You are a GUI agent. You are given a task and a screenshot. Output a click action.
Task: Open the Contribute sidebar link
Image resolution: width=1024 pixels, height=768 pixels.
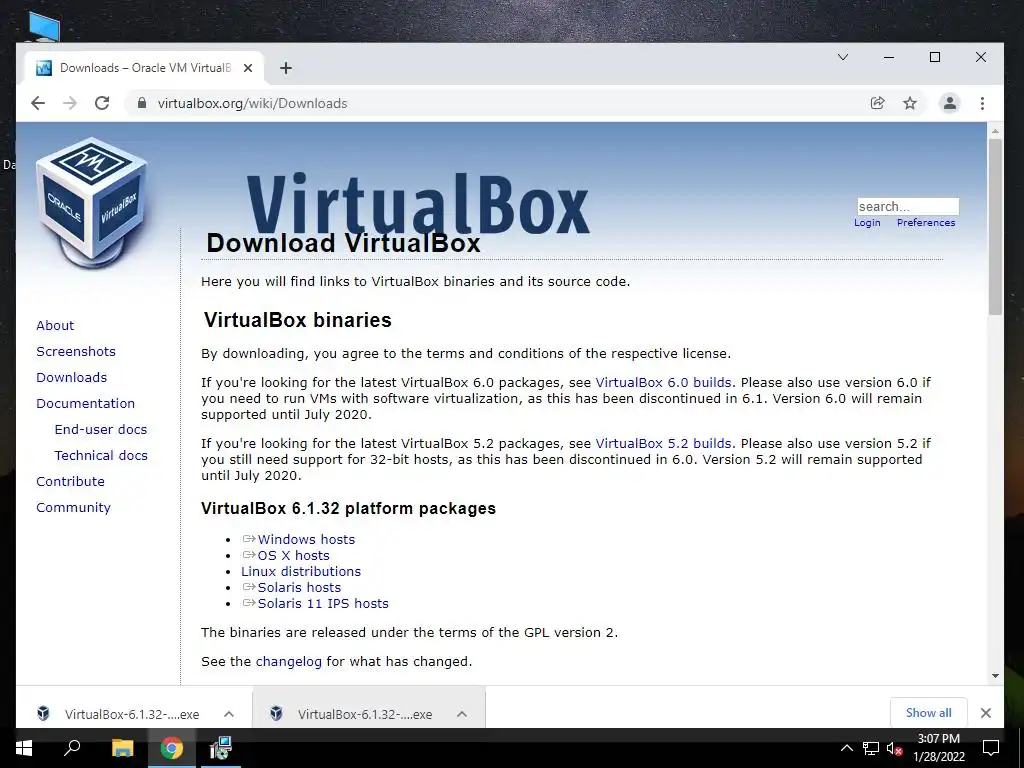[x=70, y=481]
